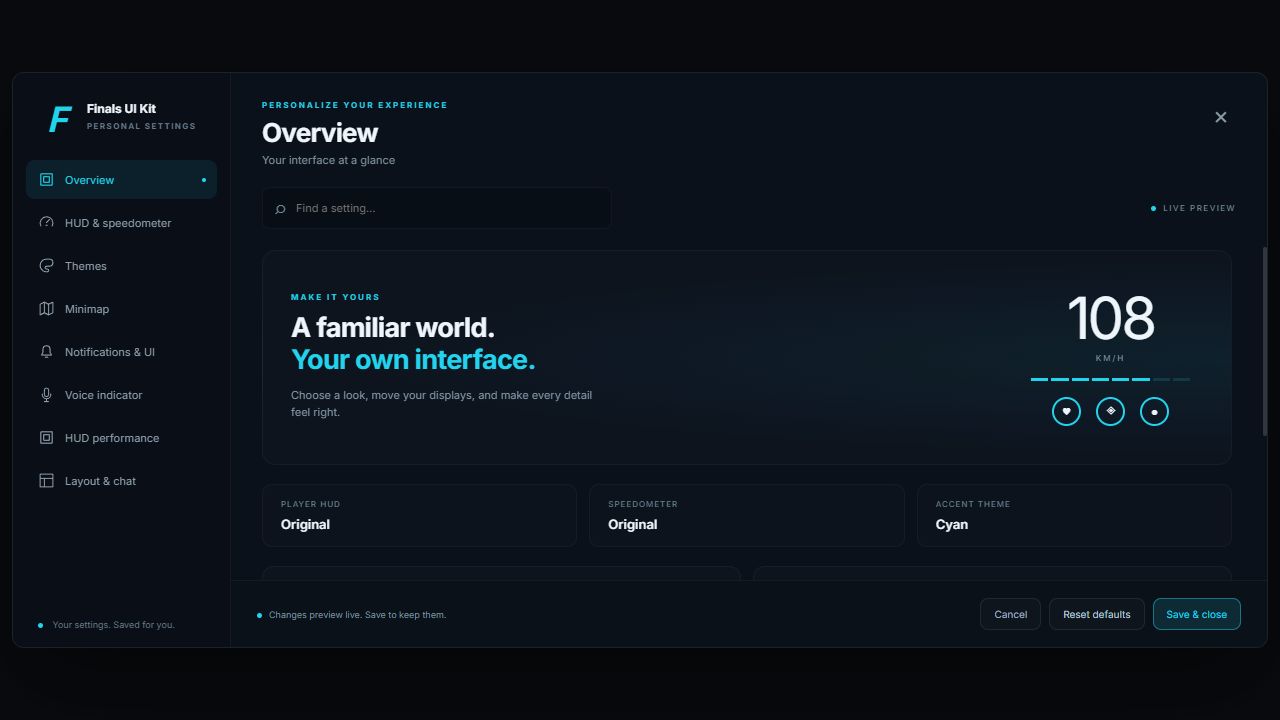Click the vertical scrollbar in content area
Image resolution: width=1280 pixels, height=720 pixels.
tap(1265, 341)
